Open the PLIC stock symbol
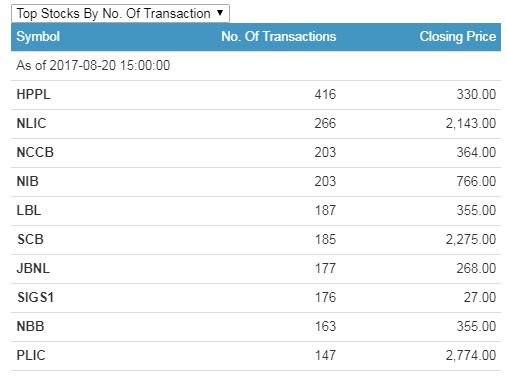Image resolution: width=507 pixels, height=377 pixels. [31, 355]
